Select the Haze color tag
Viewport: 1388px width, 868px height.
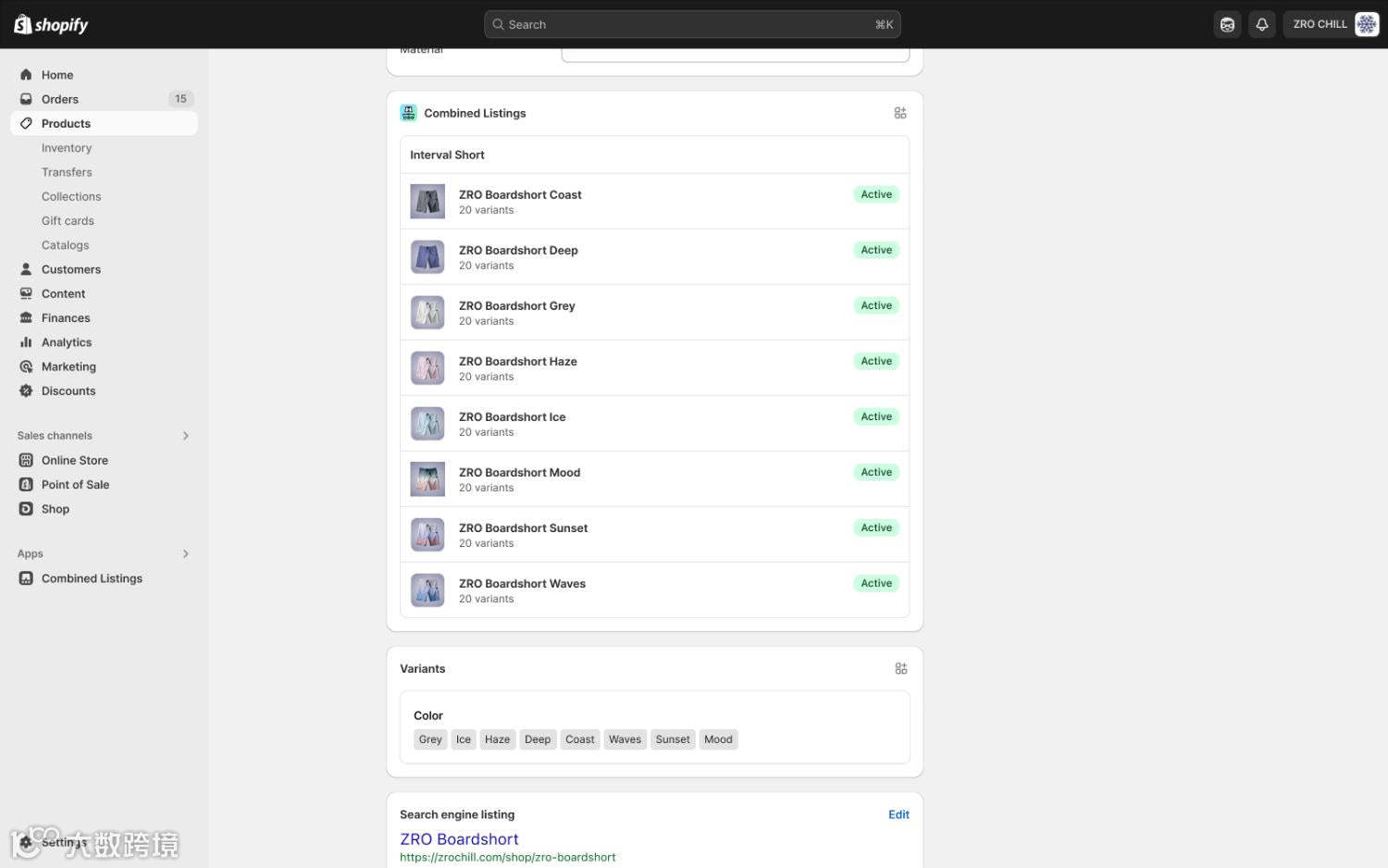[497, 739]
